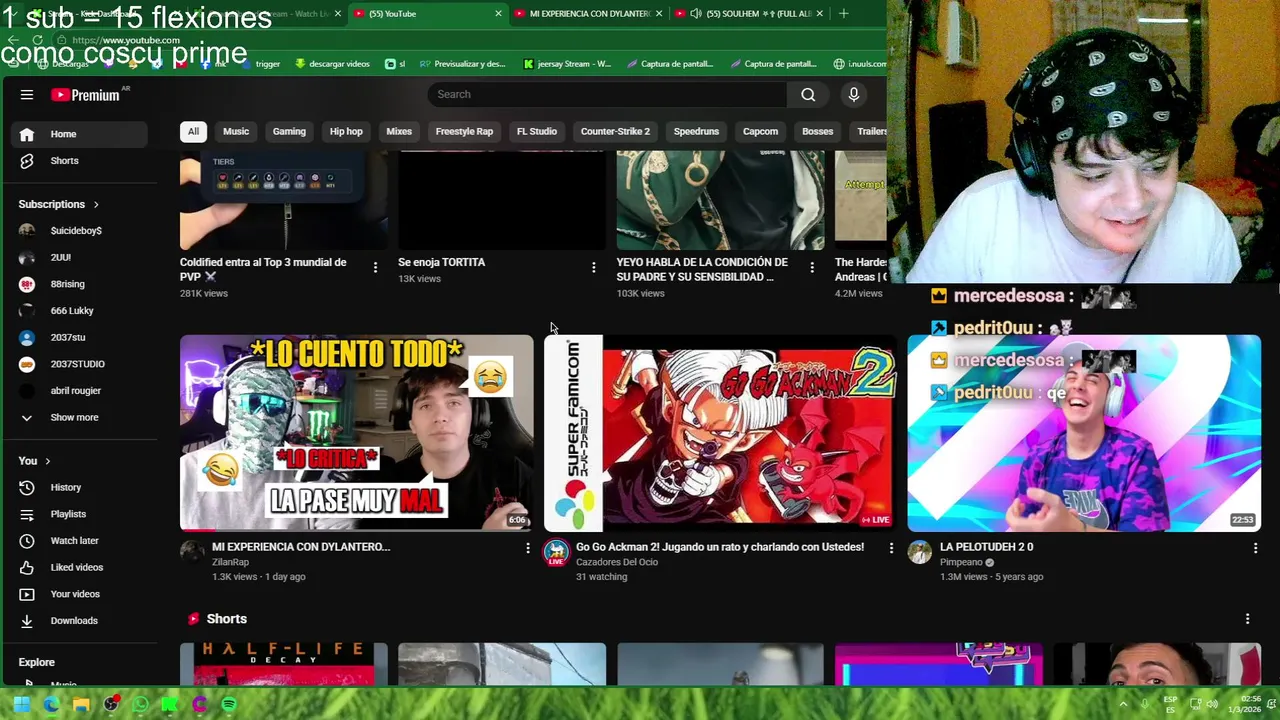1280x720 pixels.
Task: Expand the You section arrow
Action: click(x=46, y=461)
